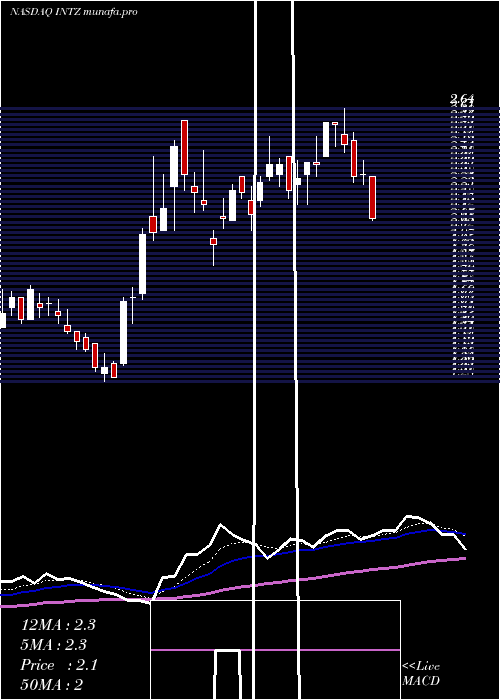Click the 2.64 top price label
Image resolution: width=500 pixels, height=700 pixels.
pyautogui.click(x=462, y=98)
